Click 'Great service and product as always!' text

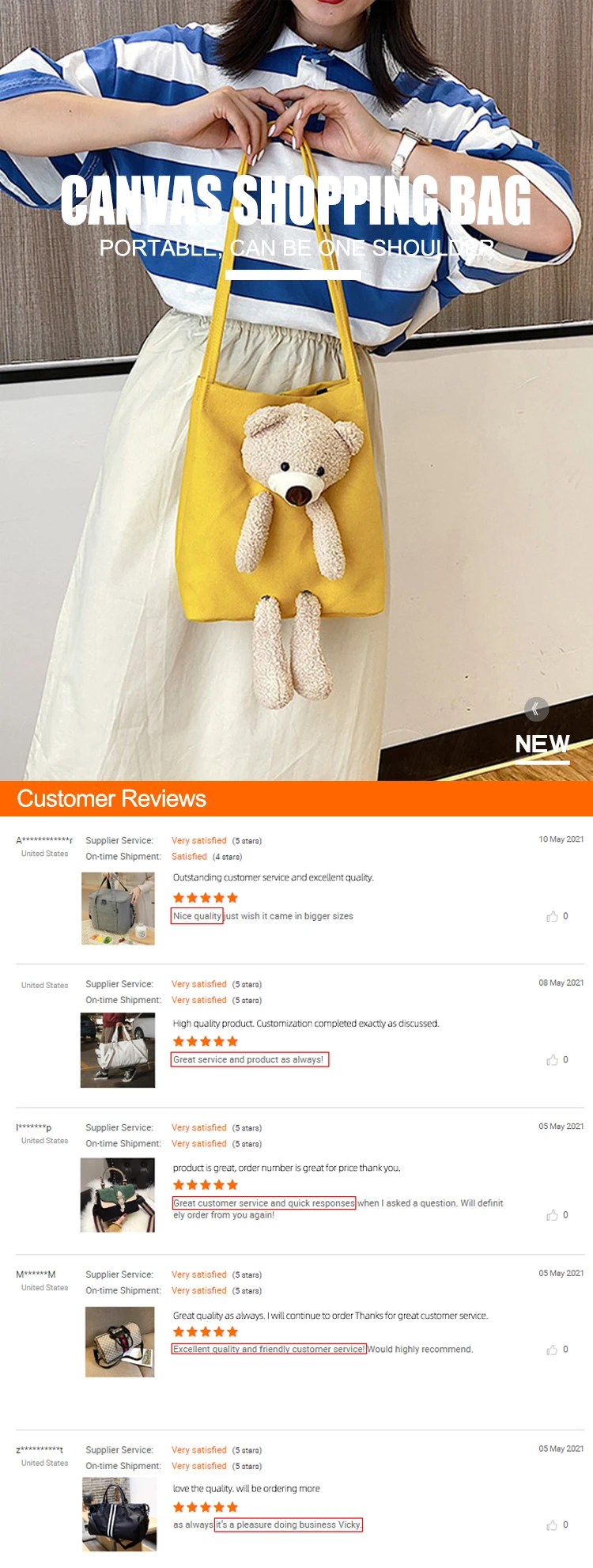[249, 1059]
